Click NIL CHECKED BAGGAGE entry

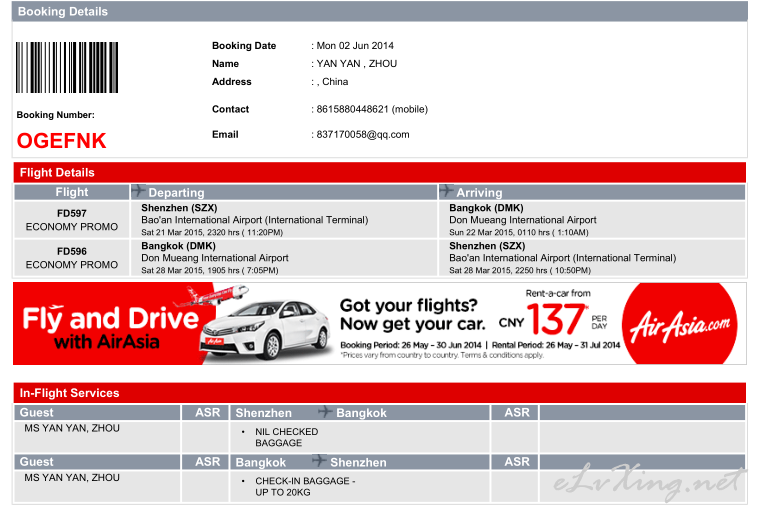[x=286, y=438]
